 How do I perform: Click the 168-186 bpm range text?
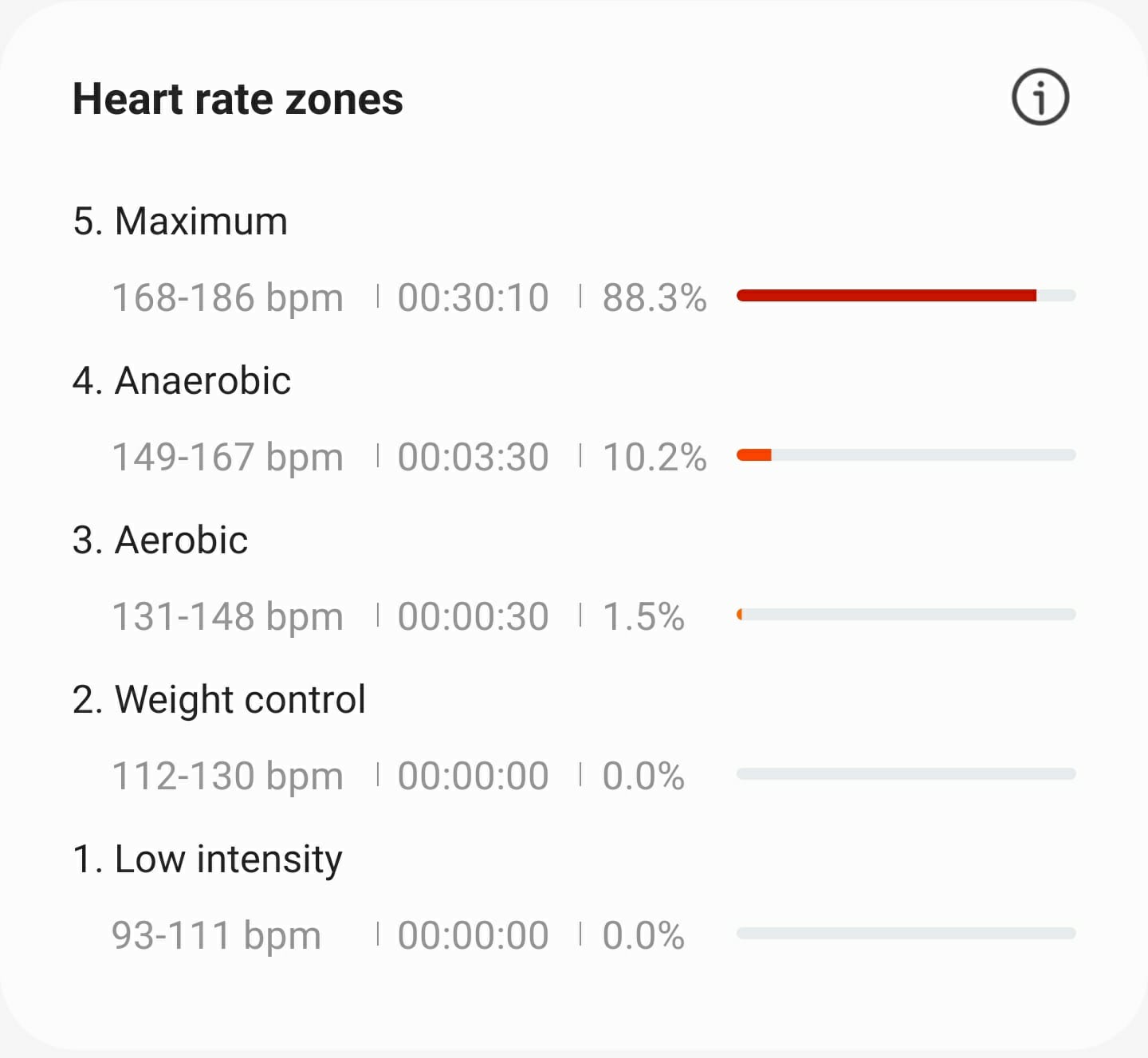[x=228, y=297]
